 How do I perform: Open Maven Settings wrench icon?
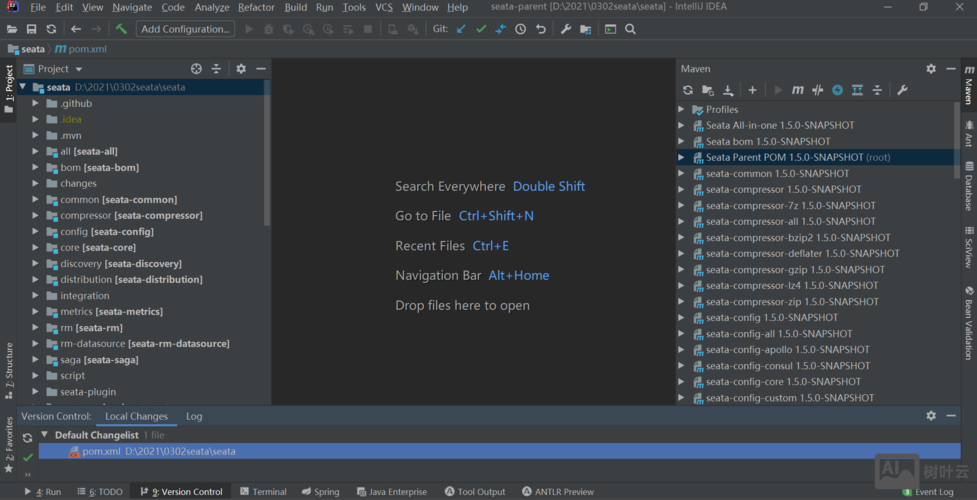[902, 90]
